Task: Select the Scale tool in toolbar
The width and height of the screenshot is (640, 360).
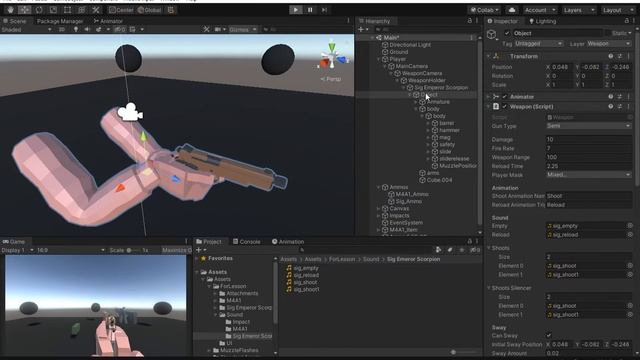Action: [53, 10]
